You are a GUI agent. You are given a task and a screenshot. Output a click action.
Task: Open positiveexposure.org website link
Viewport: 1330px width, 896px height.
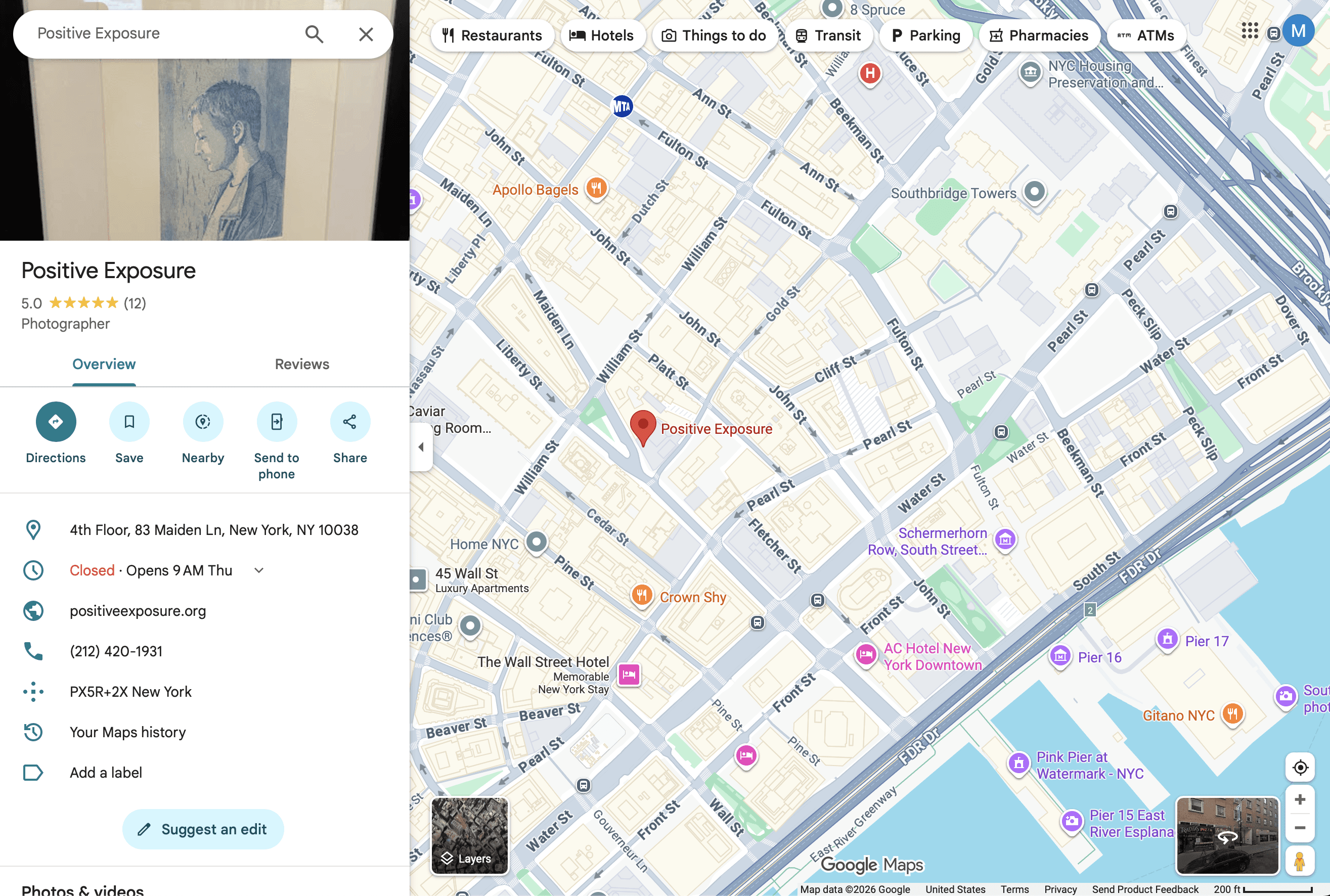(138, 611)
